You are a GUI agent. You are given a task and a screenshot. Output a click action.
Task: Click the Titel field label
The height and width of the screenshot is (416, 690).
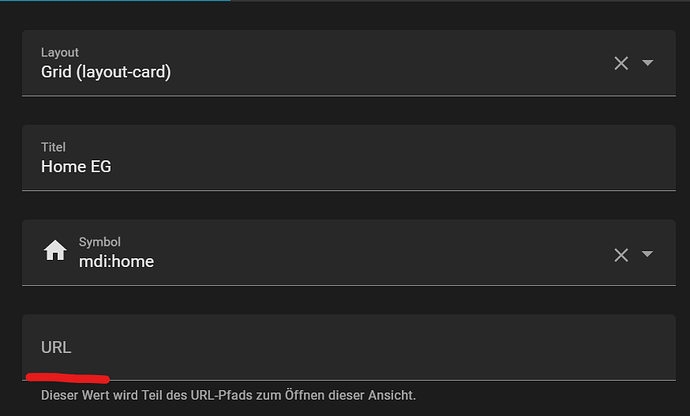point(53,147)
